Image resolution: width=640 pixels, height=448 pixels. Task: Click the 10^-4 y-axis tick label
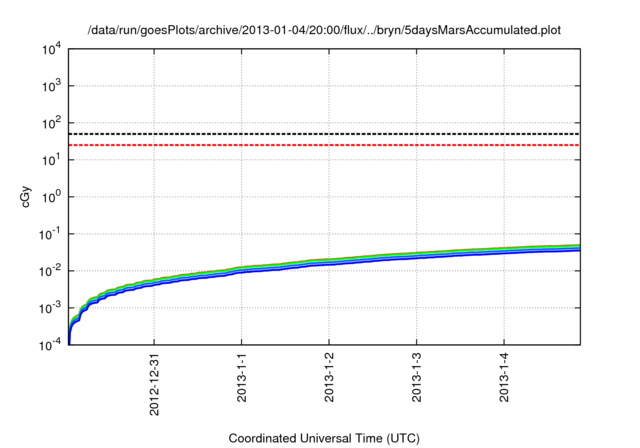pyautogui.click(x=50, y=345)
